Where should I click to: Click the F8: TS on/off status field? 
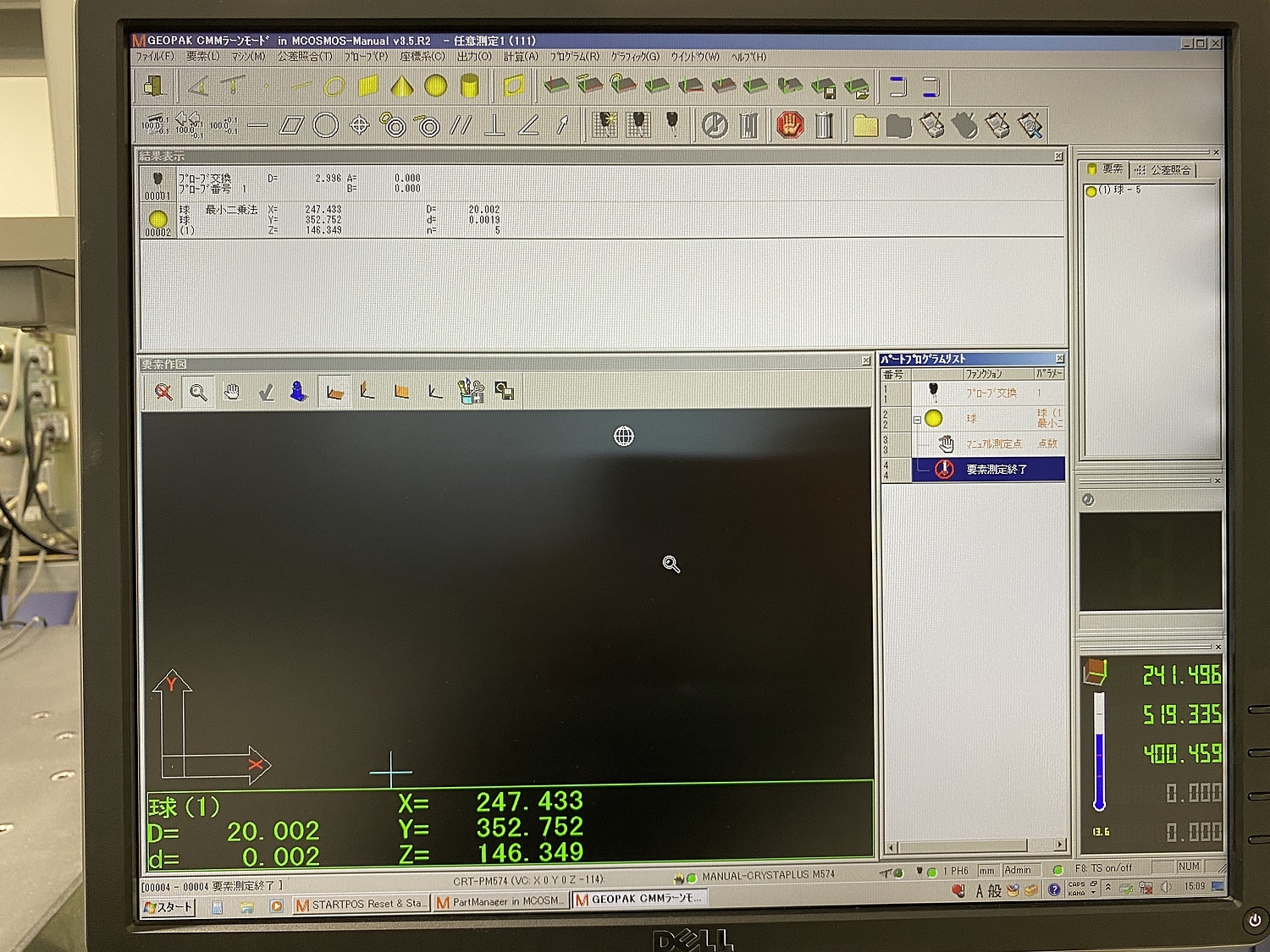[x=1104, y=868]
